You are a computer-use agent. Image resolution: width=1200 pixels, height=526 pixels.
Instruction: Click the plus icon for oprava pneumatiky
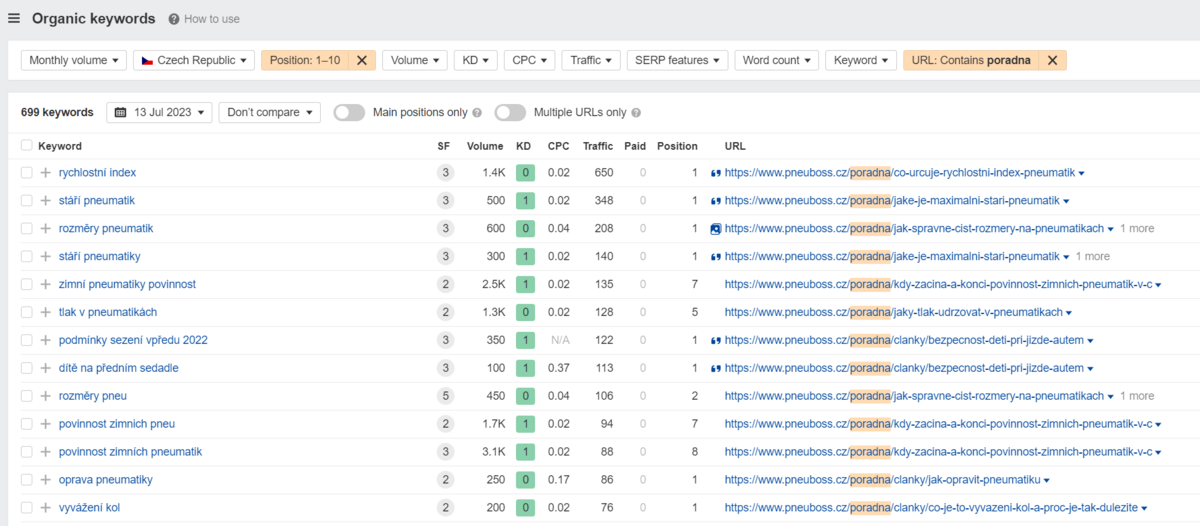tap(45, 480)
